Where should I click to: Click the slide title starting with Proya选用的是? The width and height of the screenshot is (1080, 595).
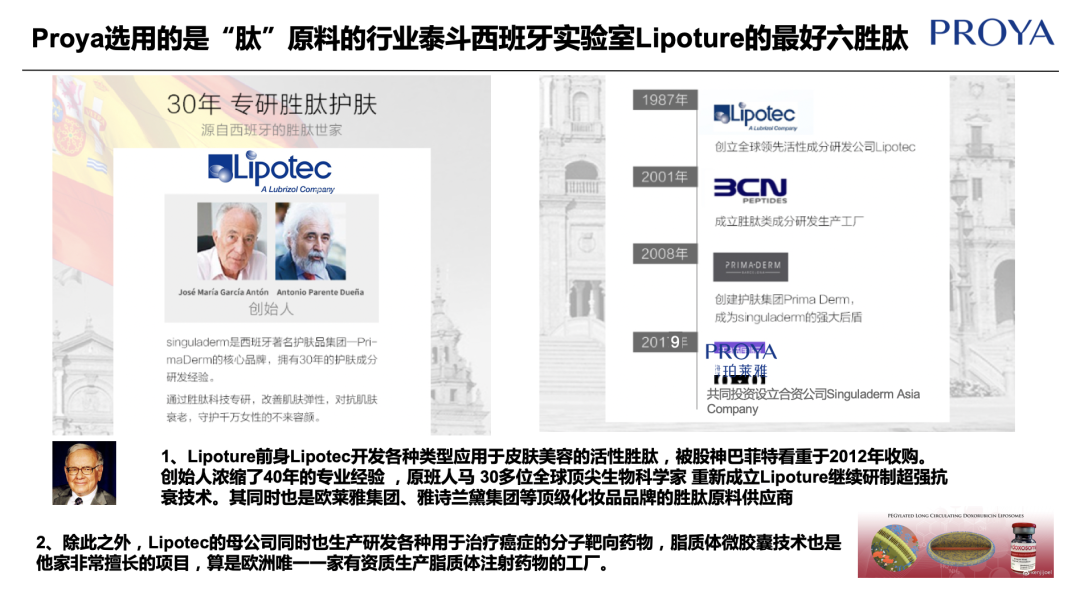click(x=470, y=39)
